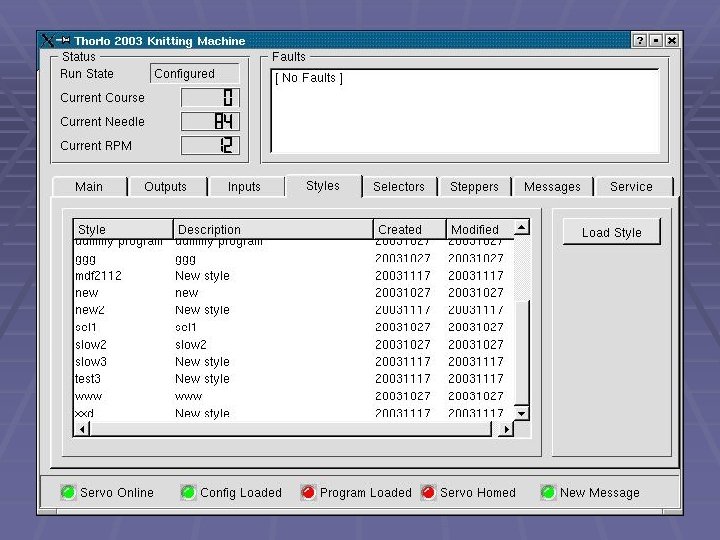Open the Inputs tab
Image resolution: width=720 pixels, height=540 pixels.
pyautogui.click(x=244, y=187)
